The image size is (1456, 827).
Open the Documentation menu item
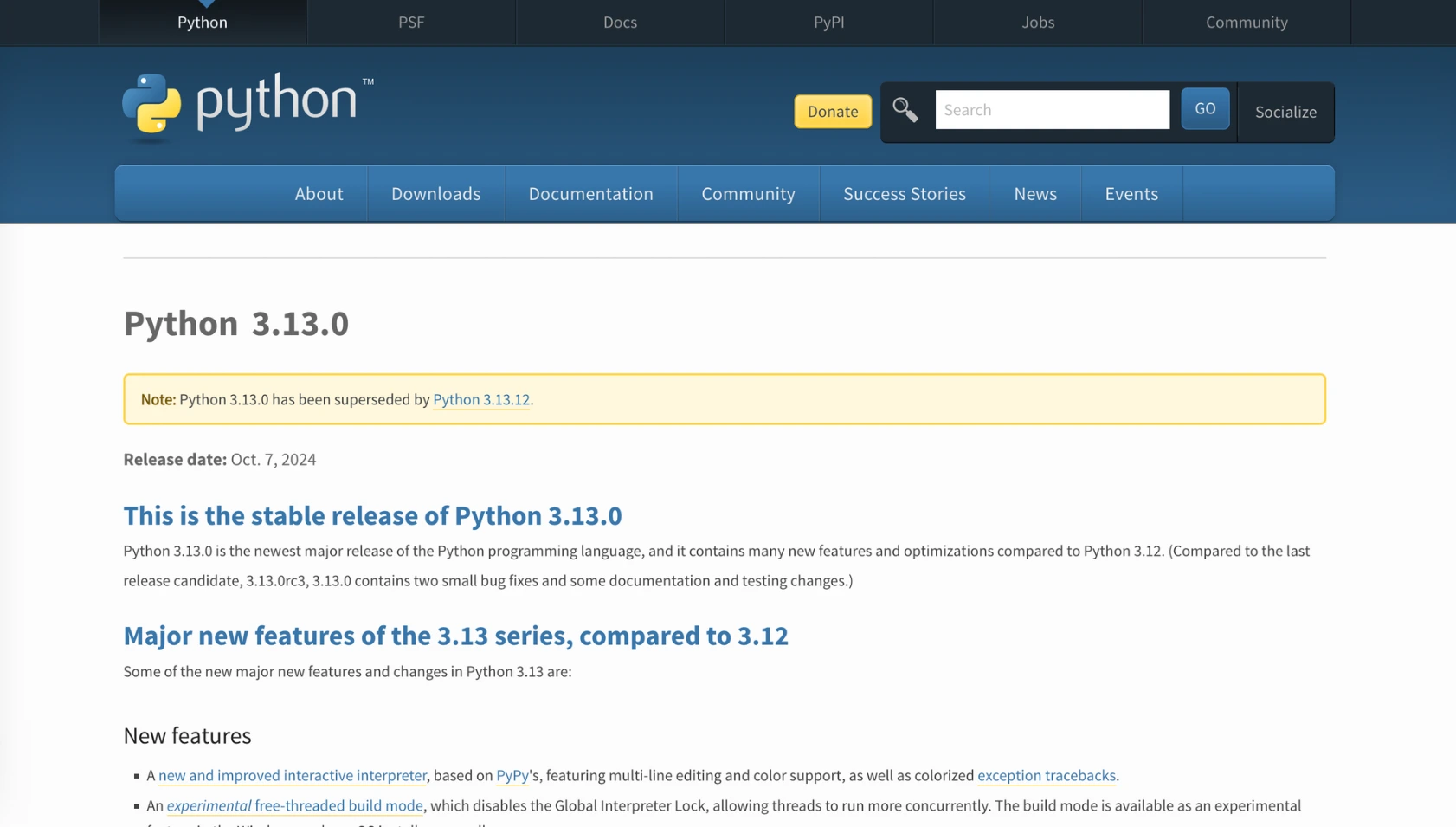click(x=590, y=194)
